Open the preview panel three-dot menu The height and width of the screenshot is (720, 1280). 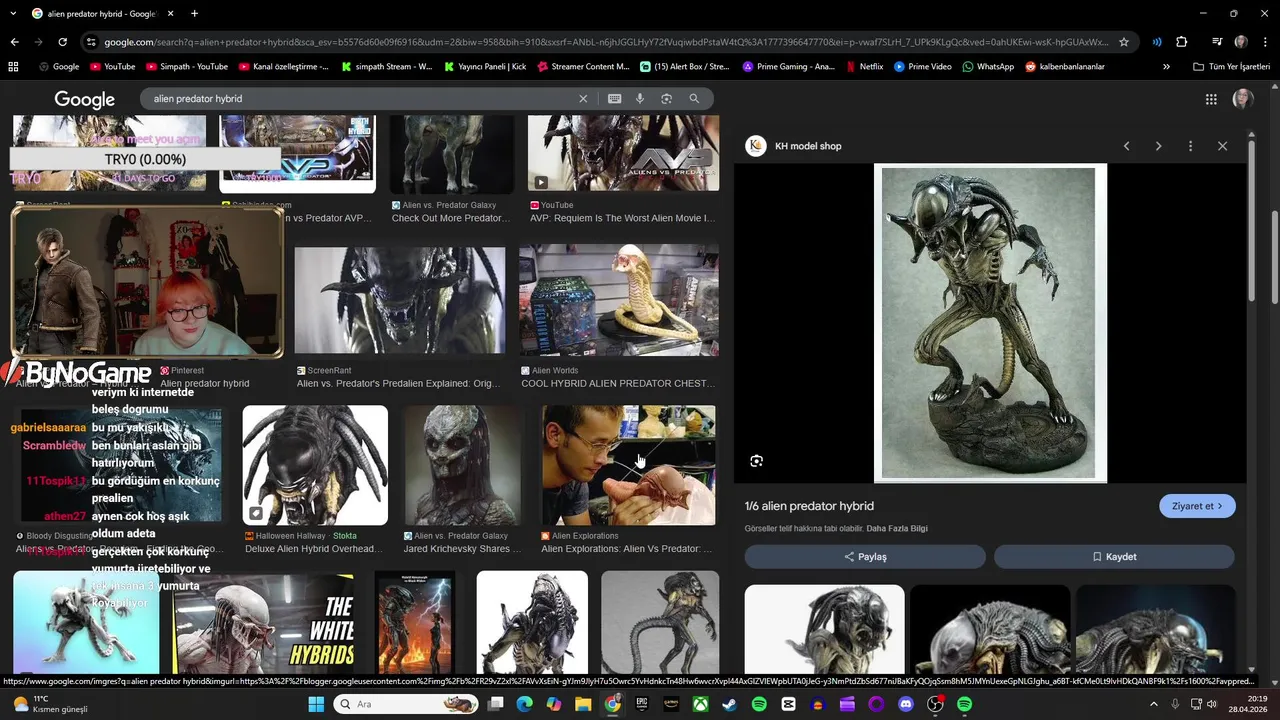point(1190,146)
